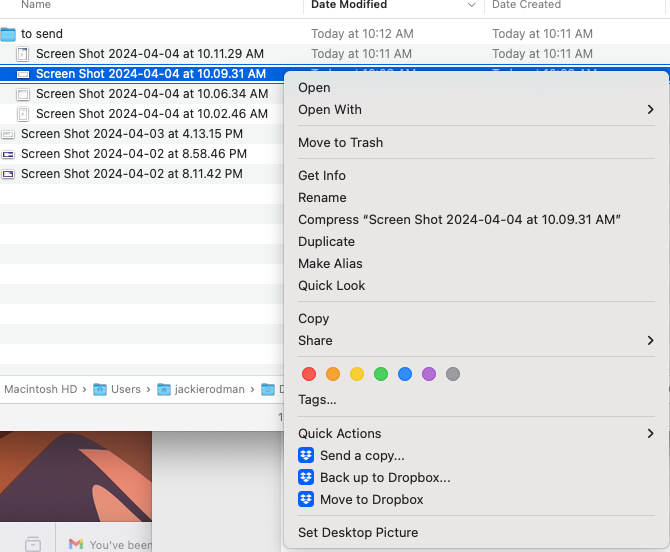Sort by Date Modified column header
670x552 pixels.
pos(349,5)
